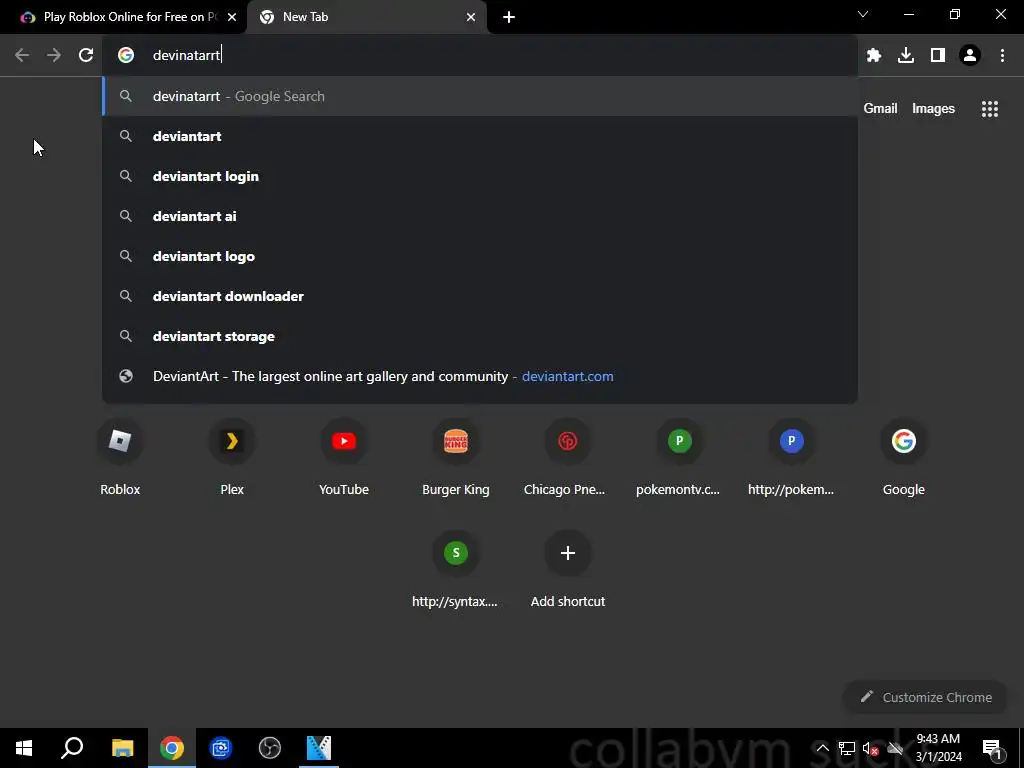Viewport: 1024px width, 768px height.
Task: Open the network tray icon
Action: click(x=846, y=748)
